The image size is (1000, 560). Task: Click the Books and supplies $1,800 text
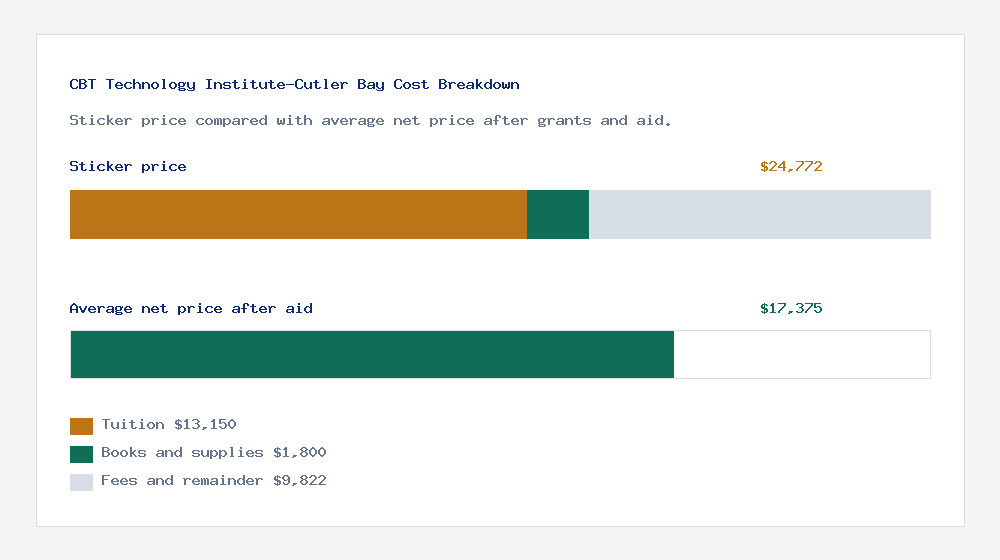pyautogui.click(x=214, y=453)
